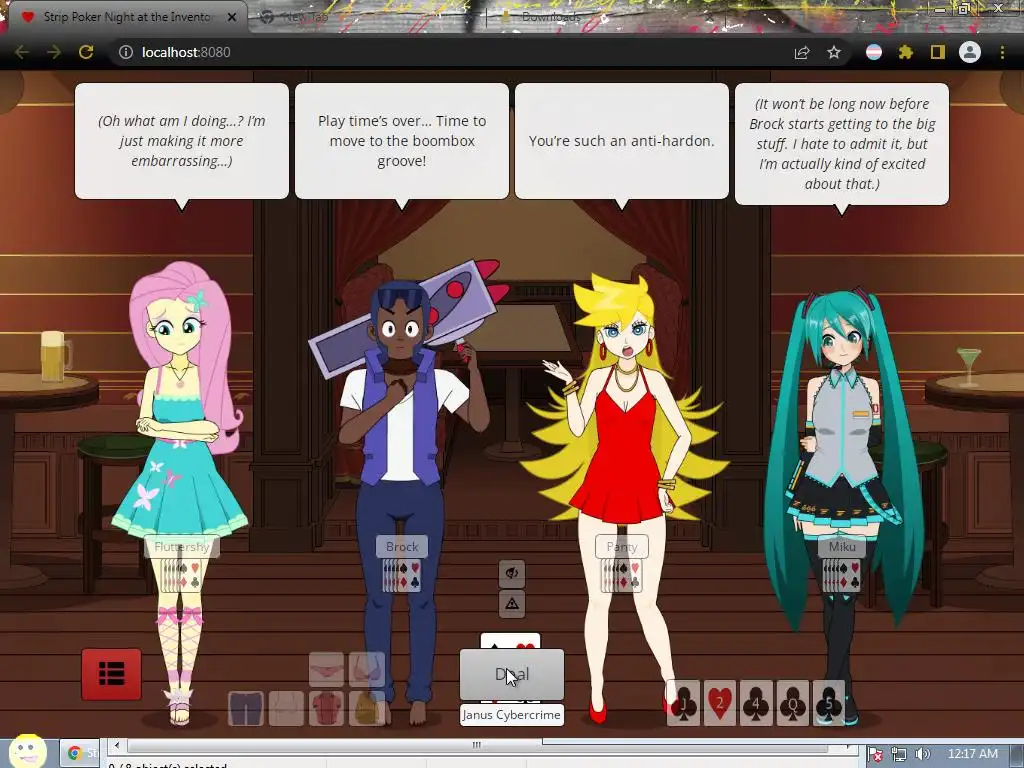Click the Chrome taskbar item
Image resolution: width=1024 pixels, height=768 pixels.
(x=82, y=753)
